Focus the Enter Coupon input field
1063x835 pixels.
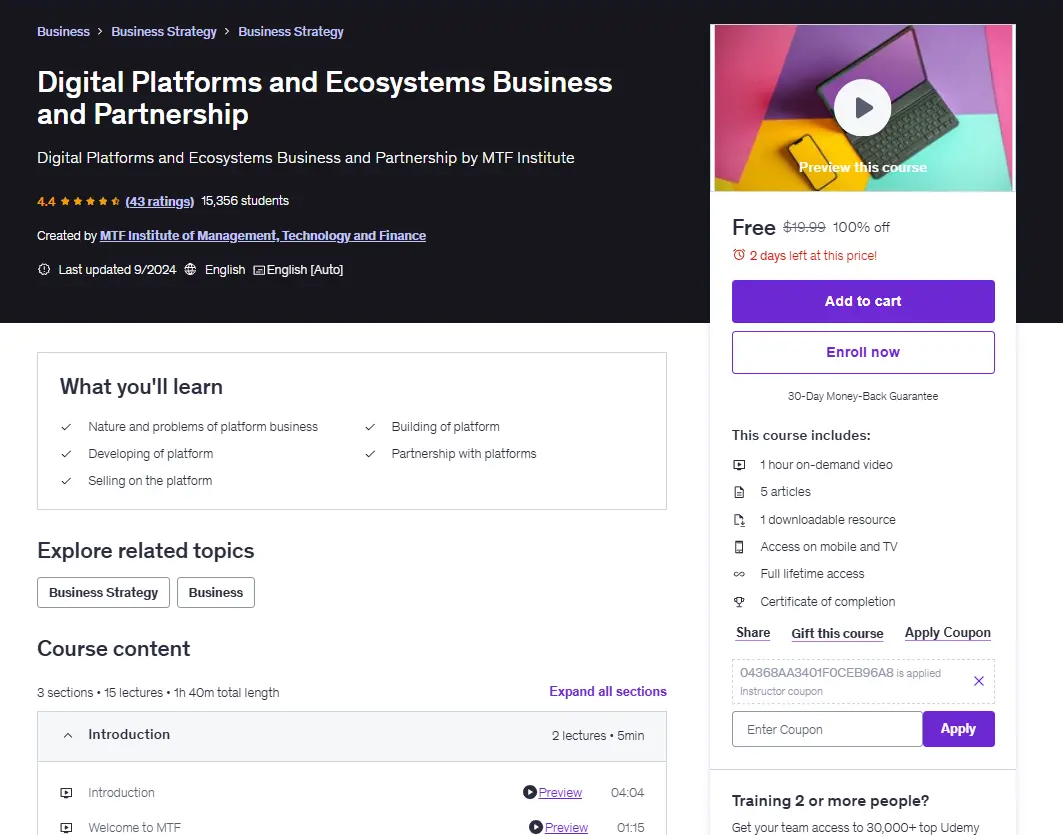point(827,729)
